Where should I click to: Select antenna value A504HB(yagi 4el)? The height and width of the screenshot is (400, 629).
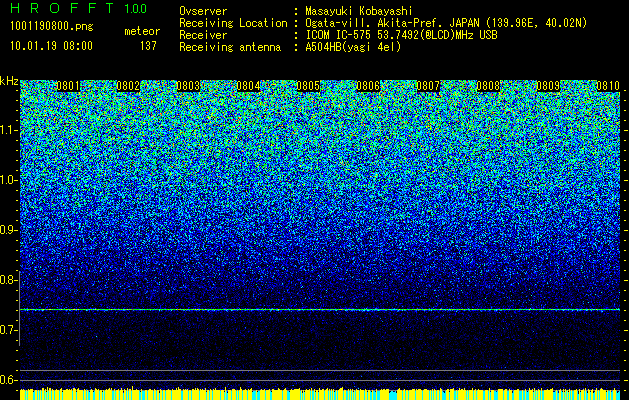point(353,47)
